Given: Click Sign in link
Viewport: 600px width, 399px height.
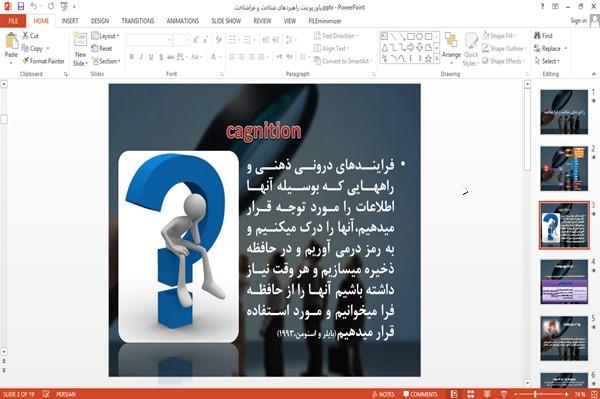Looking at the screenshot, I should [578, 21].
